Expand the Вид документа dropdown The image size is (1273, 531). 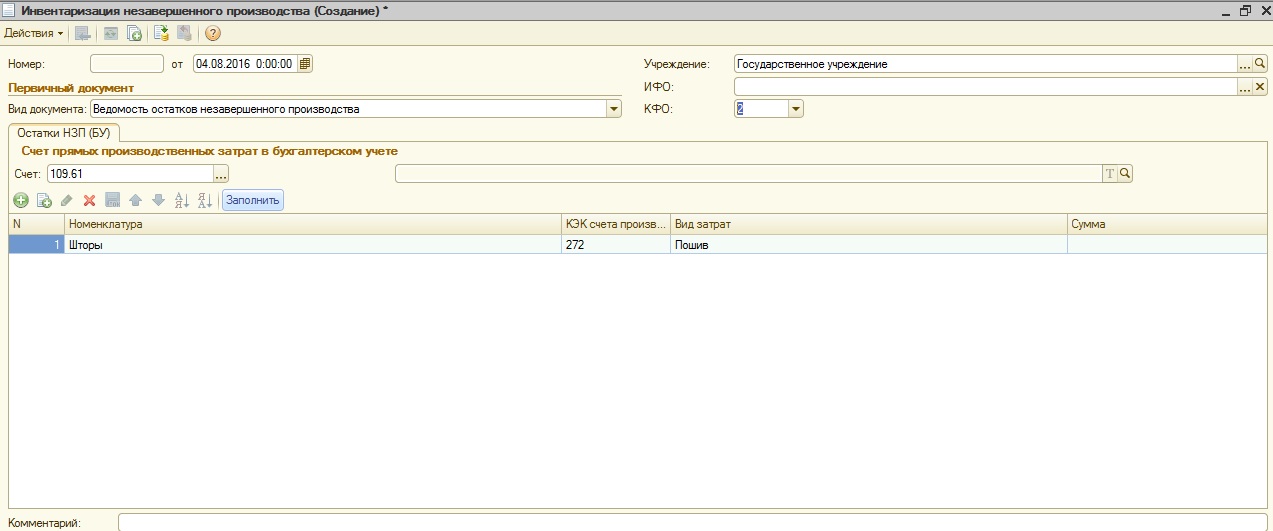614,109
